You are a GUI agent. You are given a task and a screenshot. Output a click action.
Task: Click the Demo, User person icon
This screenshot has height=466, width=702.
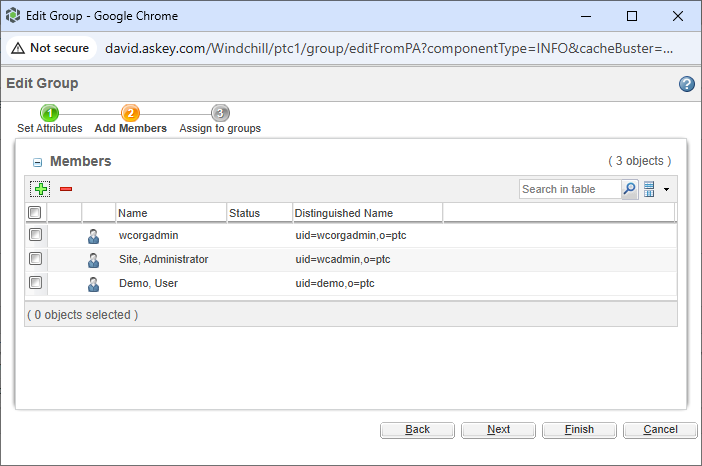pos(94,285)
